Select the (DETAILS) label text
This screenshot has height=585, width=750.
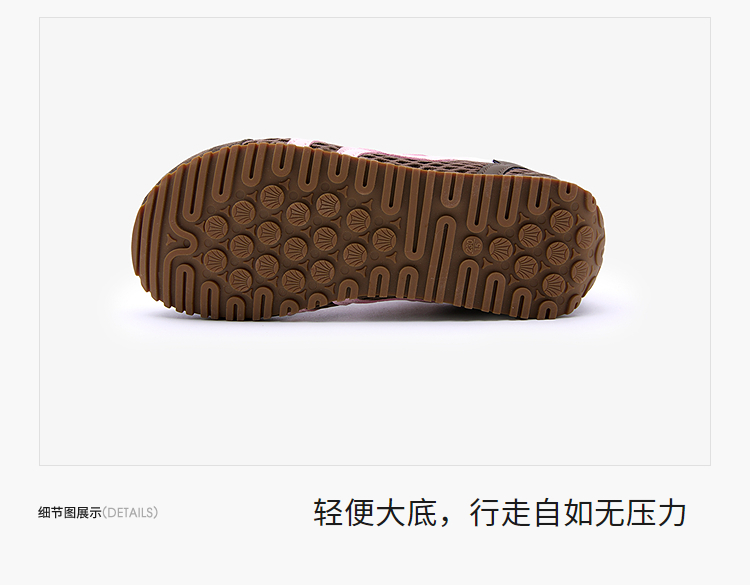[x=130, y=513]
